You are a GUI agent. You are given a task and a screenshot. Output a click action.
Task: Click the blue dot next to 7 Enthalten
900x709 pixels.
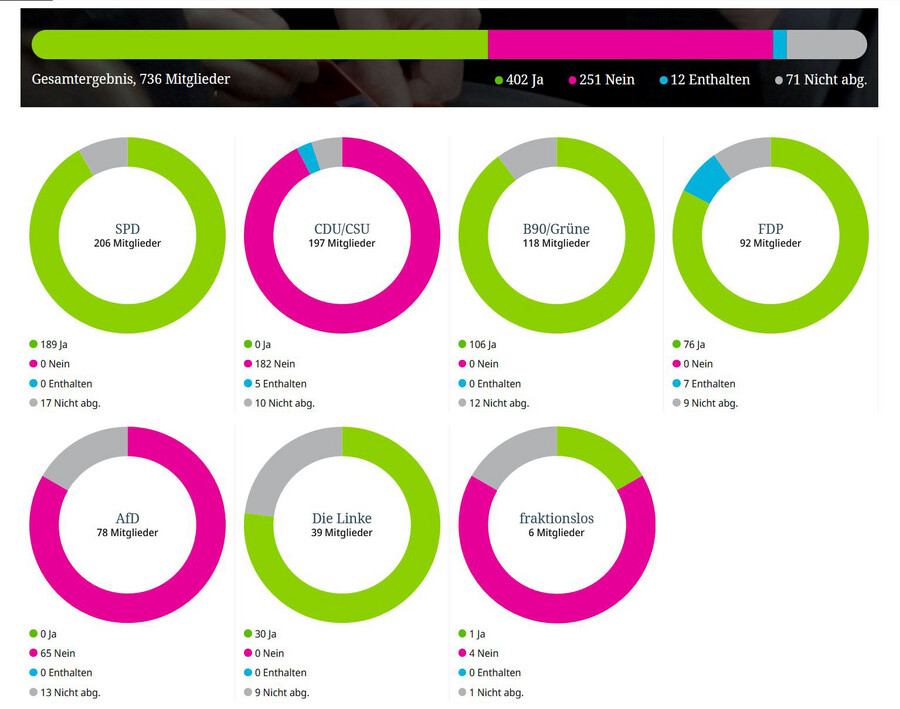tap(677, 384)
